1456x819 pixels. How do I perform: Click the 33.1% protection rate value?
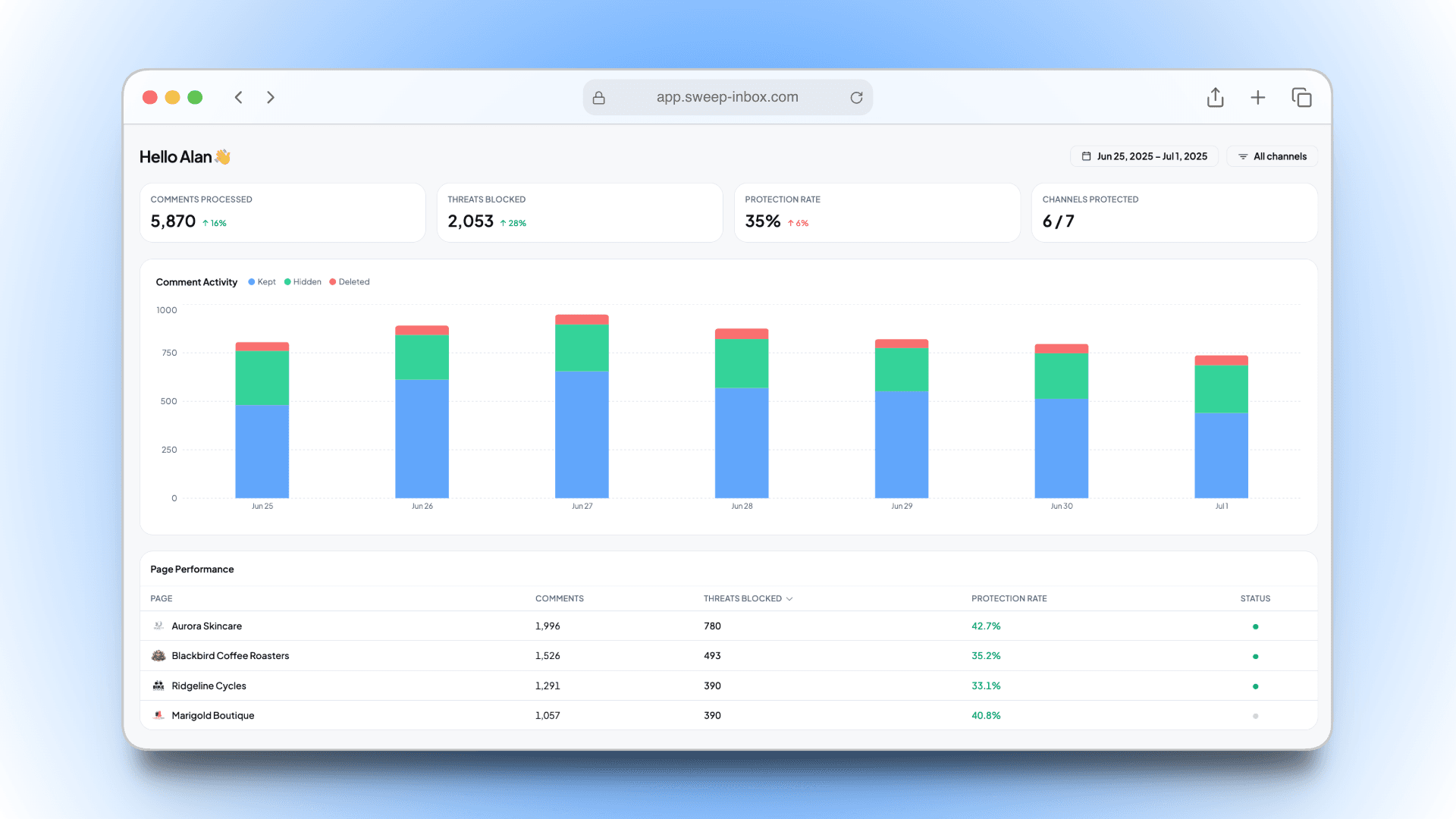click(x=986, y=686)
